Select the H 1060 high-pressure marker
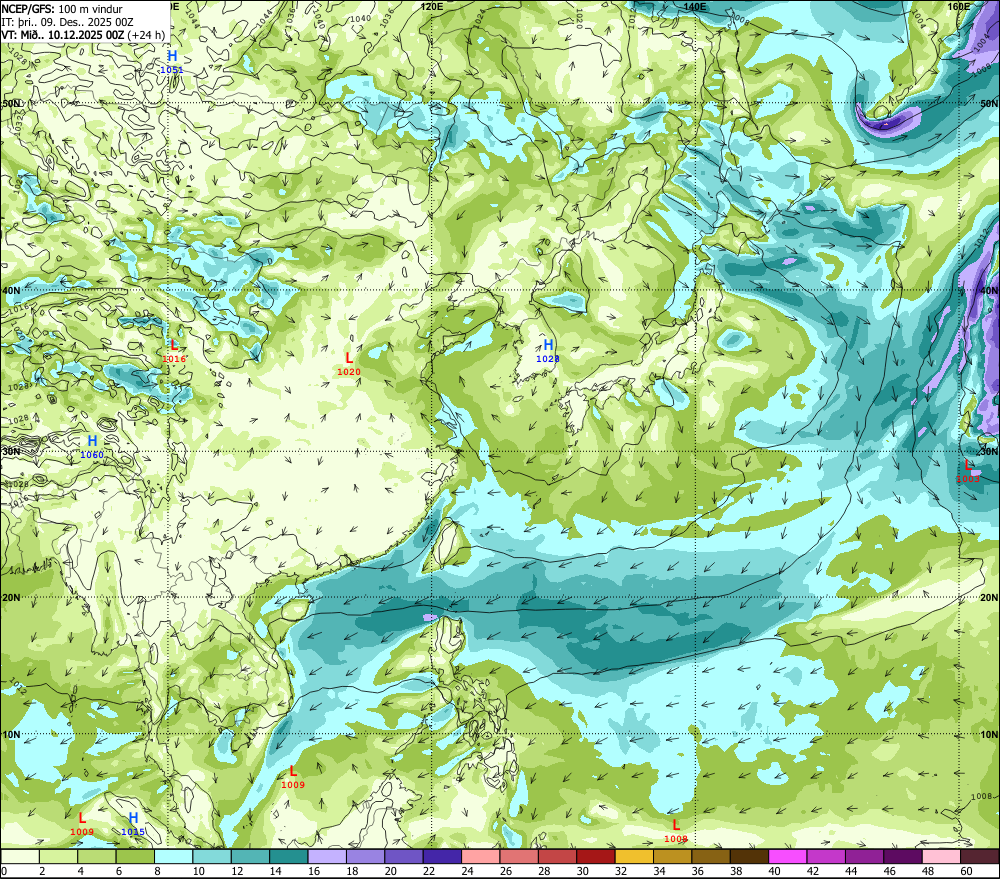Image resolution: width=1000 pixels, height=879 pixels. point(92,447)
